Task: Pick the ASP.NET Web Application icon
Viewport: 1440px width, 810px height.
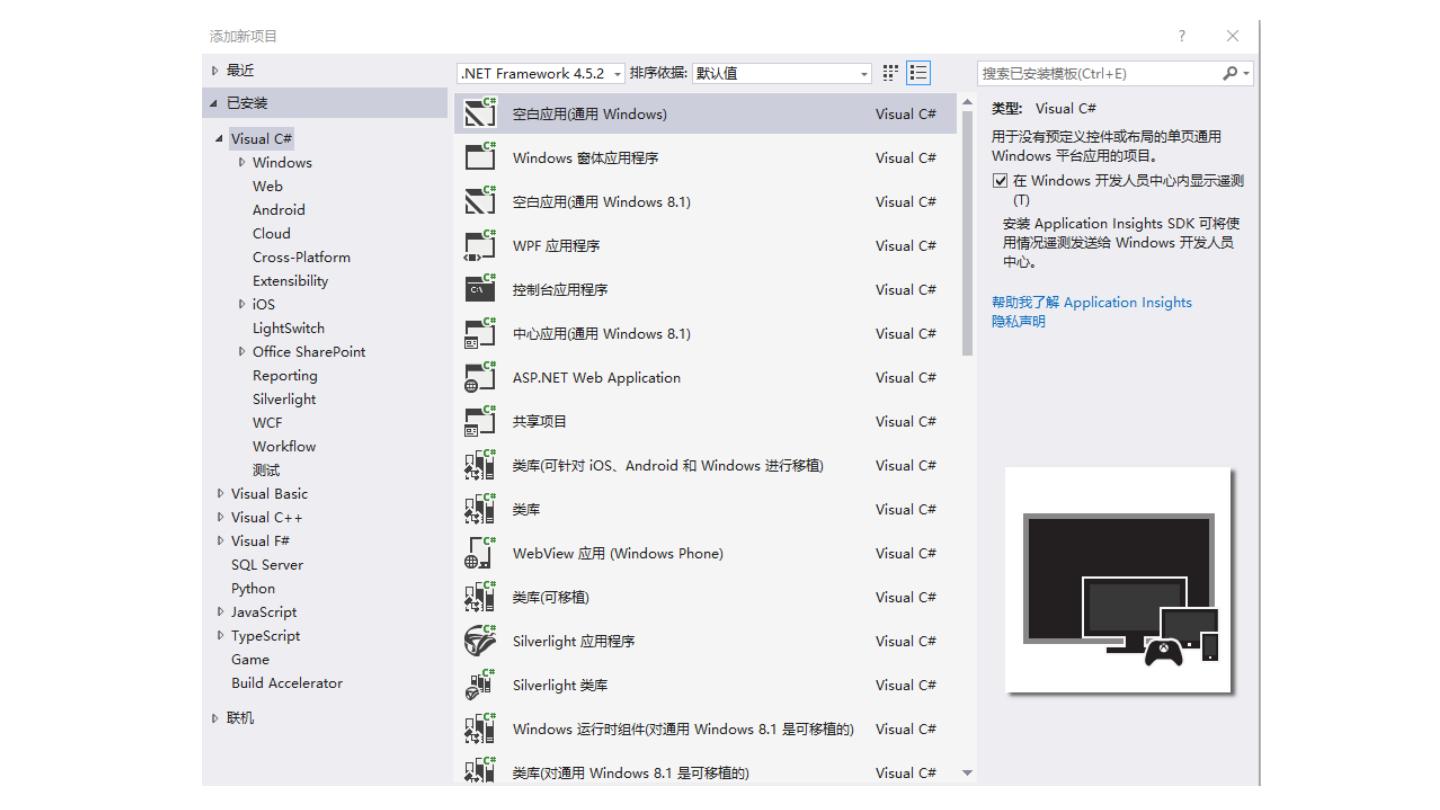Action: 482,377
